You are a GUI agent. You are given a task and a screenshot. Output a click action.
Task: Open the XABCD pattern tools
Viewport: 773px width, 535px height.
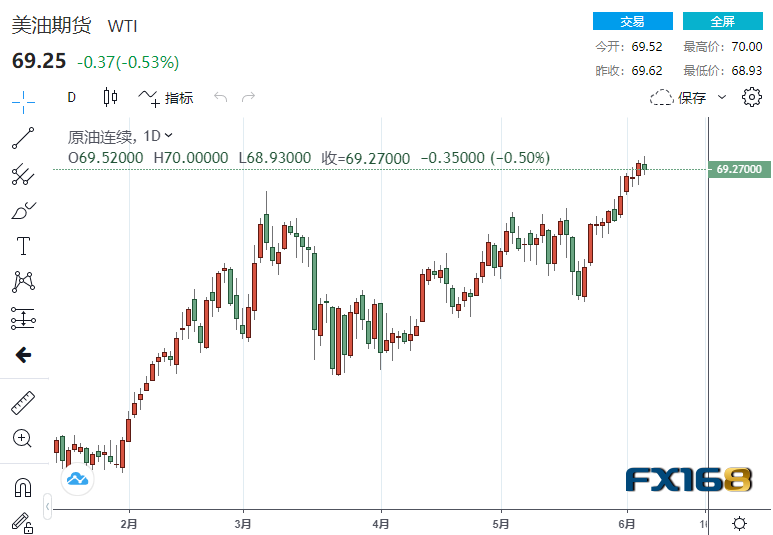pos(22,282)
